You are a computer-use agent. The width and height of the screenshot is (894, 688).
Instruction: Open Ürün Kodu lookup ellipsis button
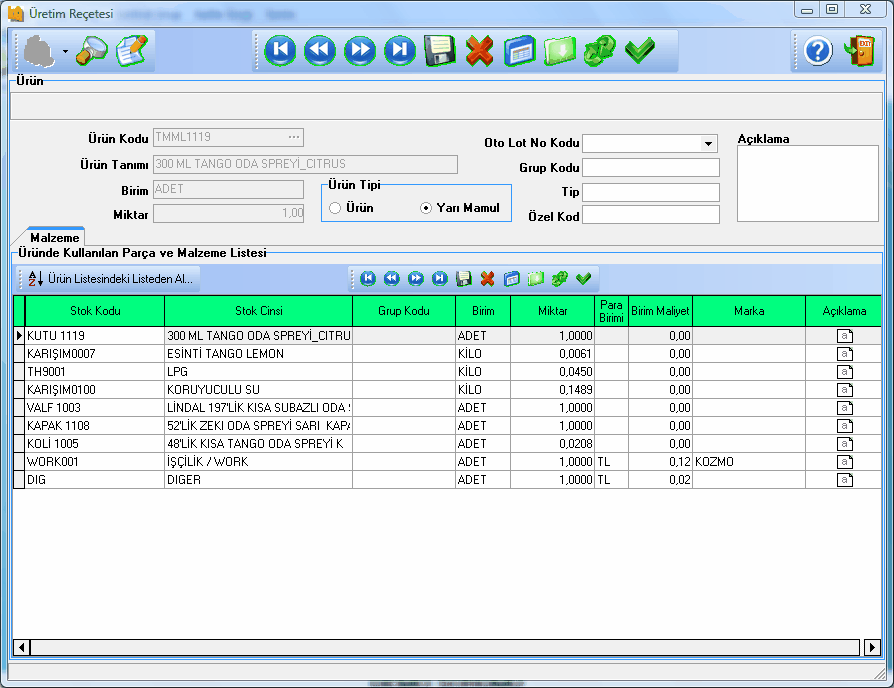tap(294, 137)
